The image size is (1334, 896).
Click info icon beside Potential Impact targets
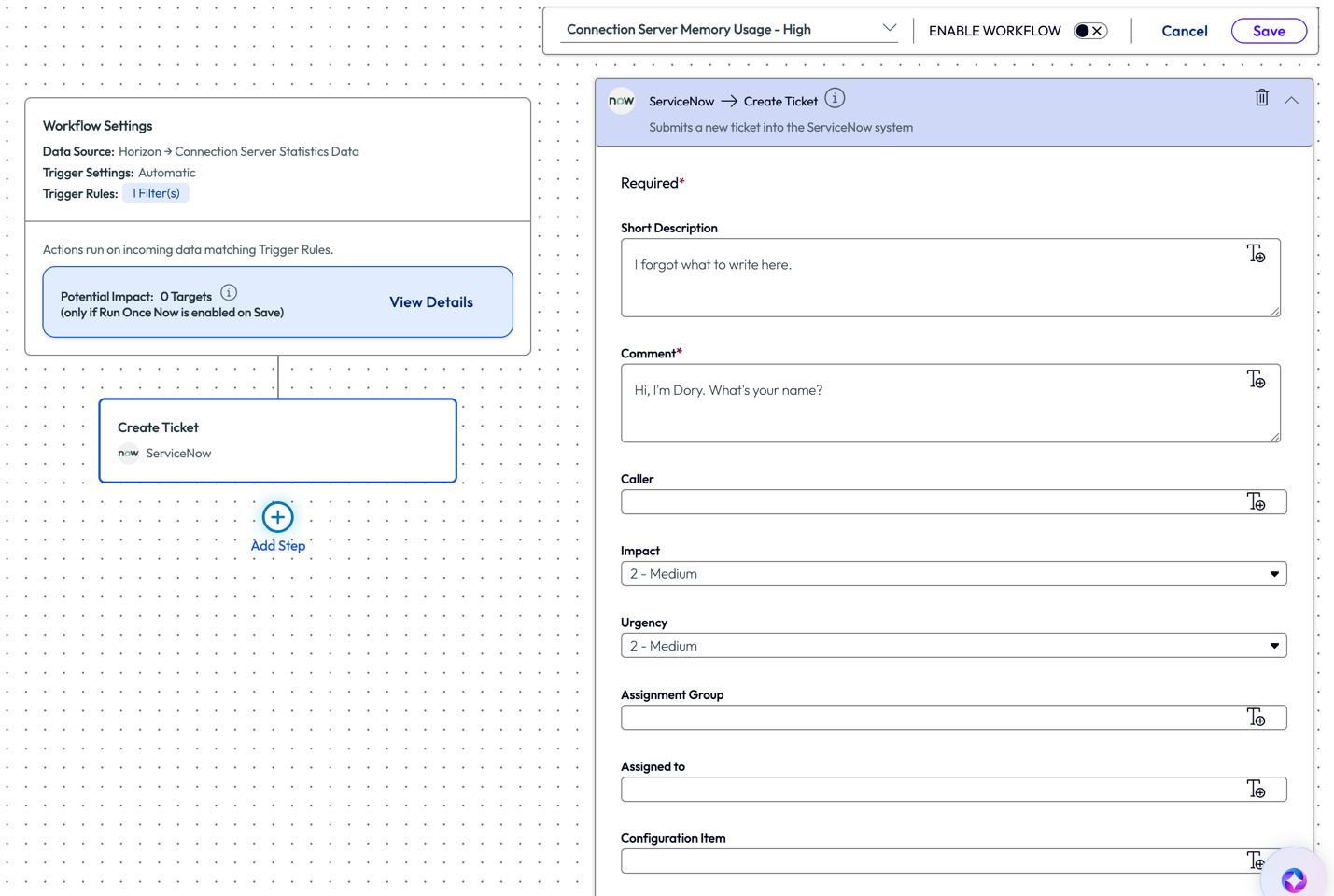pyautogui.click(x=229, y=293)
